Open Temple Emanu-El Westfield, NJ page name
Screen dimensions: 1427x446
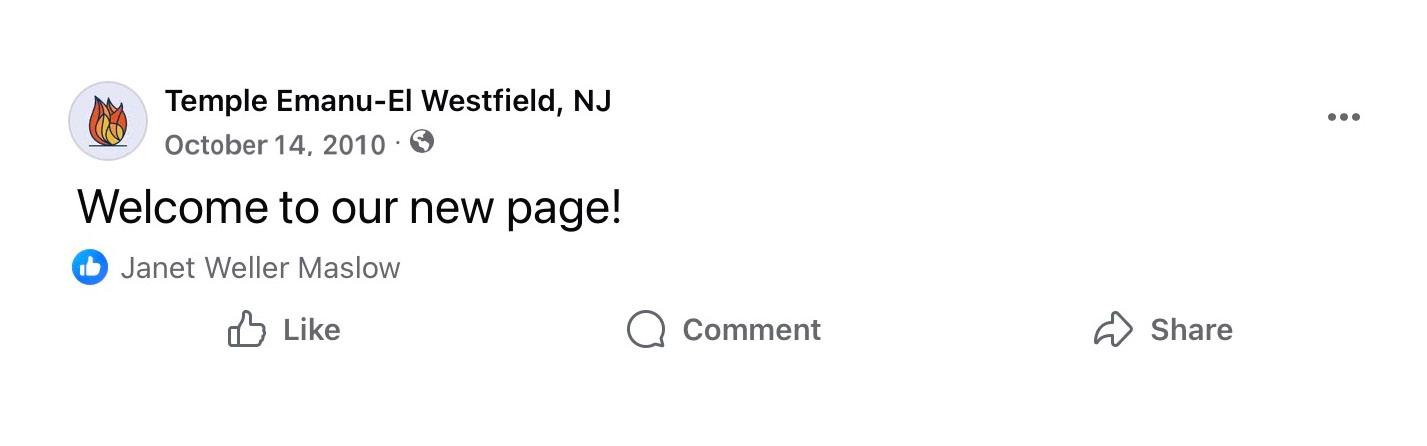(387, 101)
